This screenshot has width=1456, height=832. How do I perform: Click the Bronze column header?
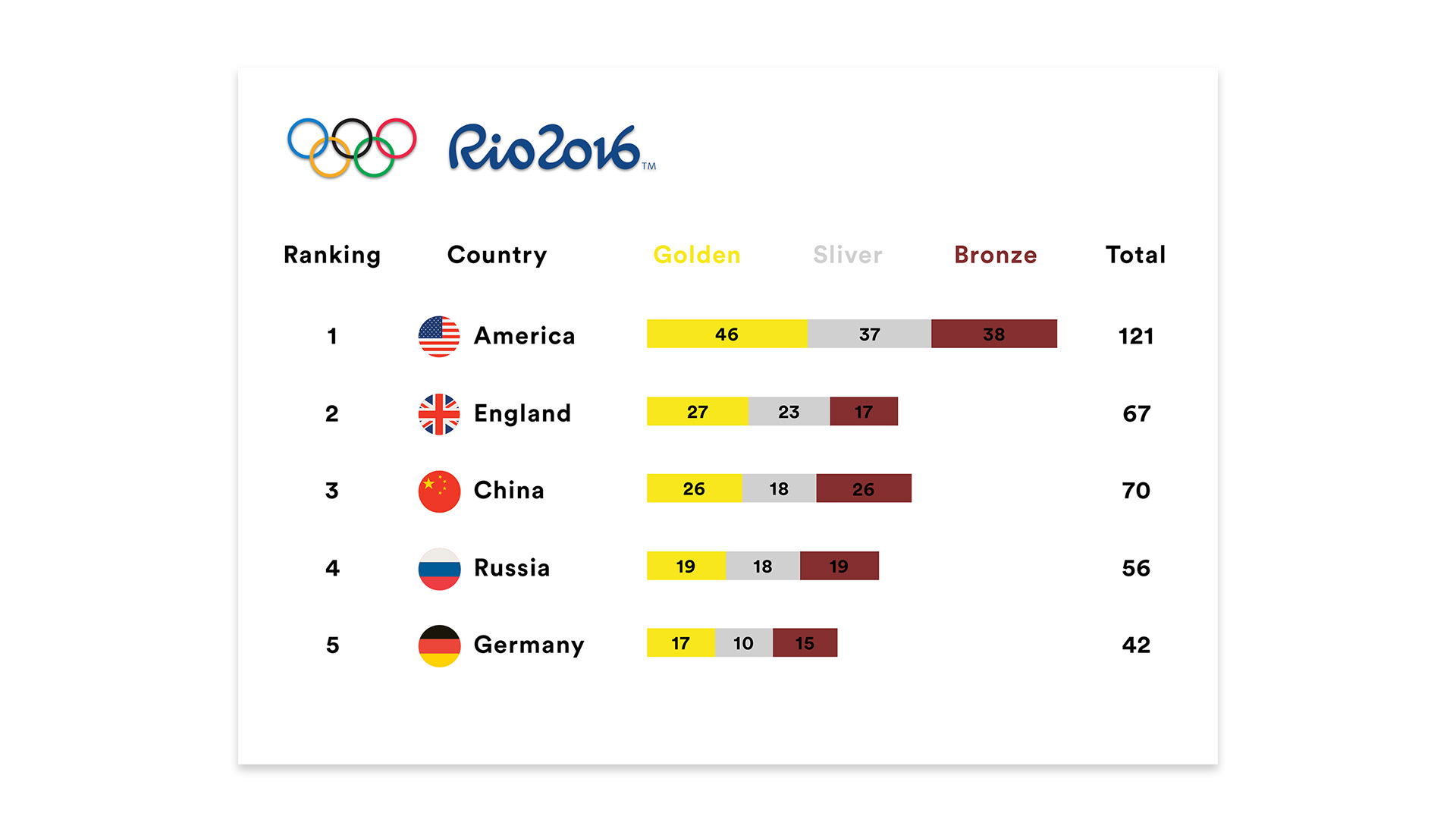(995, 255)
